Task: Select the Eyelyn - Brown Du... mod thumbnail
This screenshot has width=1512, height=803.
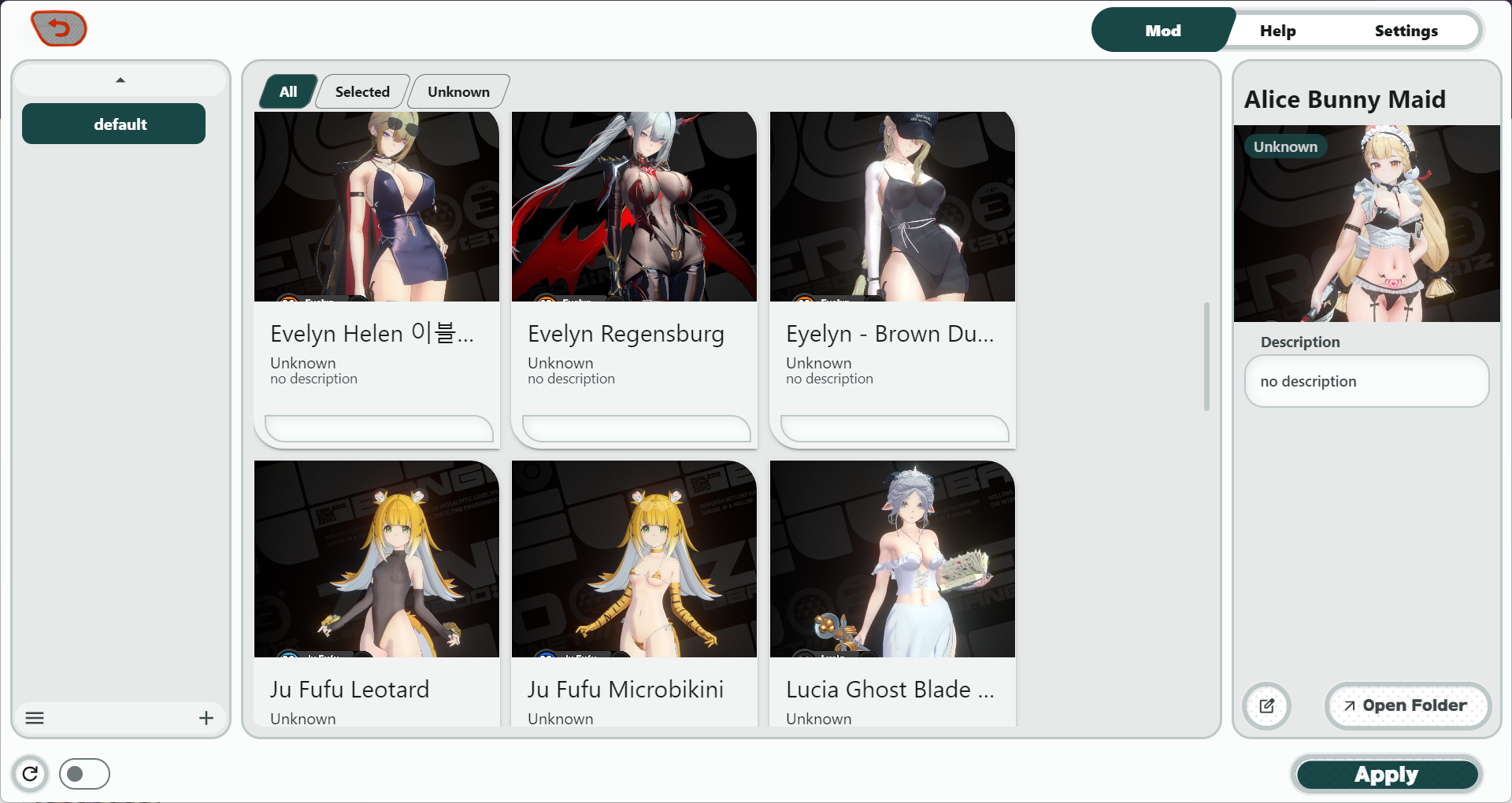Action: click(892, 206)
